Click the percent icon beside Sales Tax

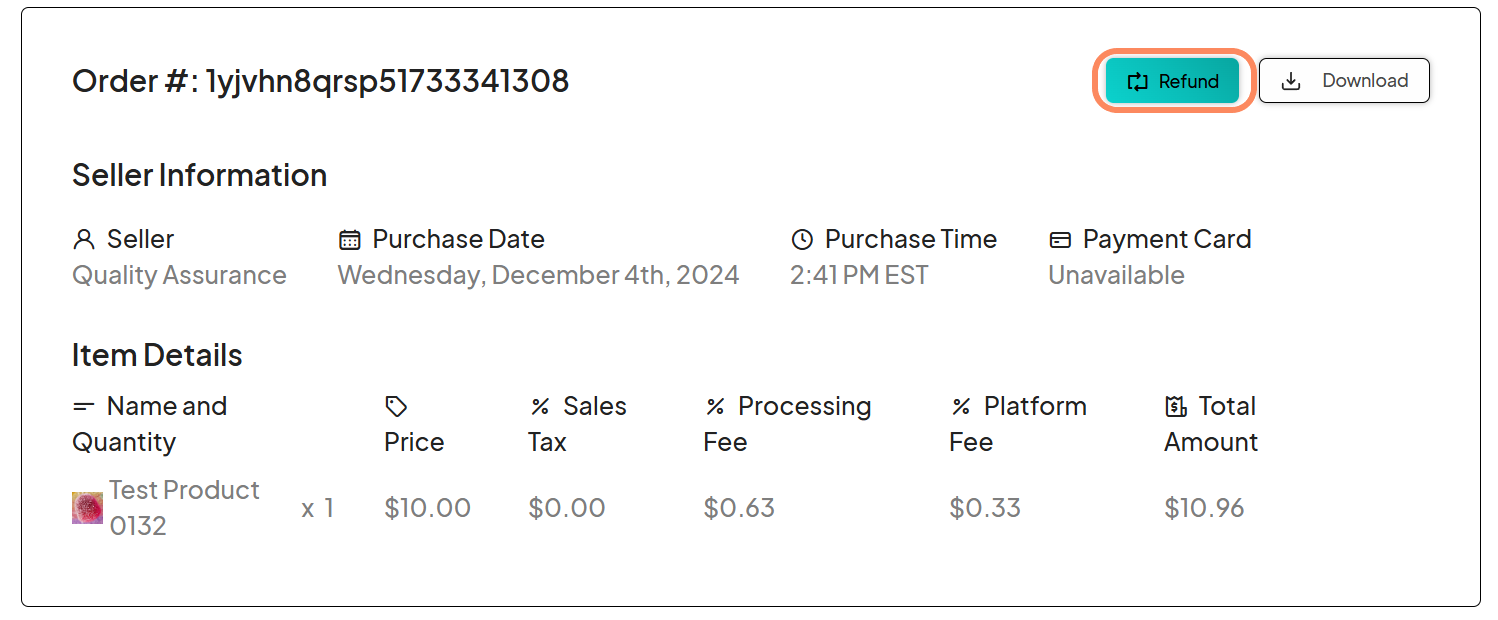540,405
